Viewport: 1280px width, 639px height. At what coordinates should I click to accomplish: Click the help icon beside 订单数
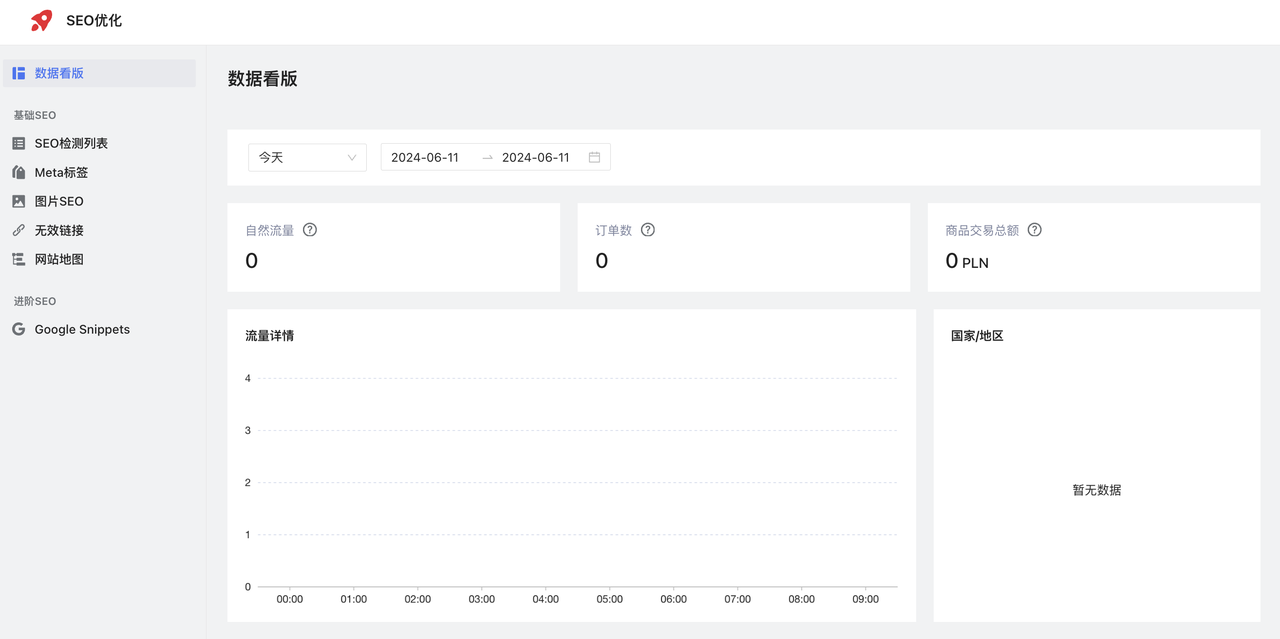pyautogui.click(x=648, y=230)
